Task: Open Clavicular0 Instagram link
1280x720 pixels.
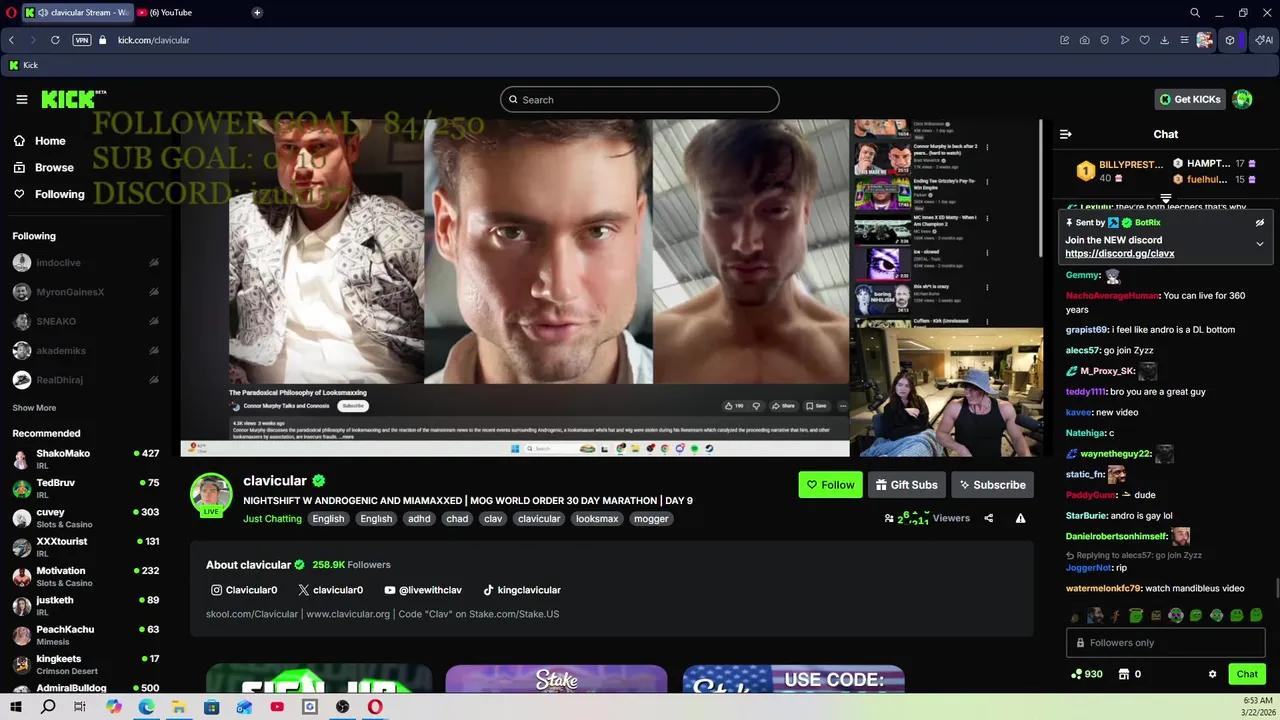Action: pyautogui.click(x=243, y=590)
